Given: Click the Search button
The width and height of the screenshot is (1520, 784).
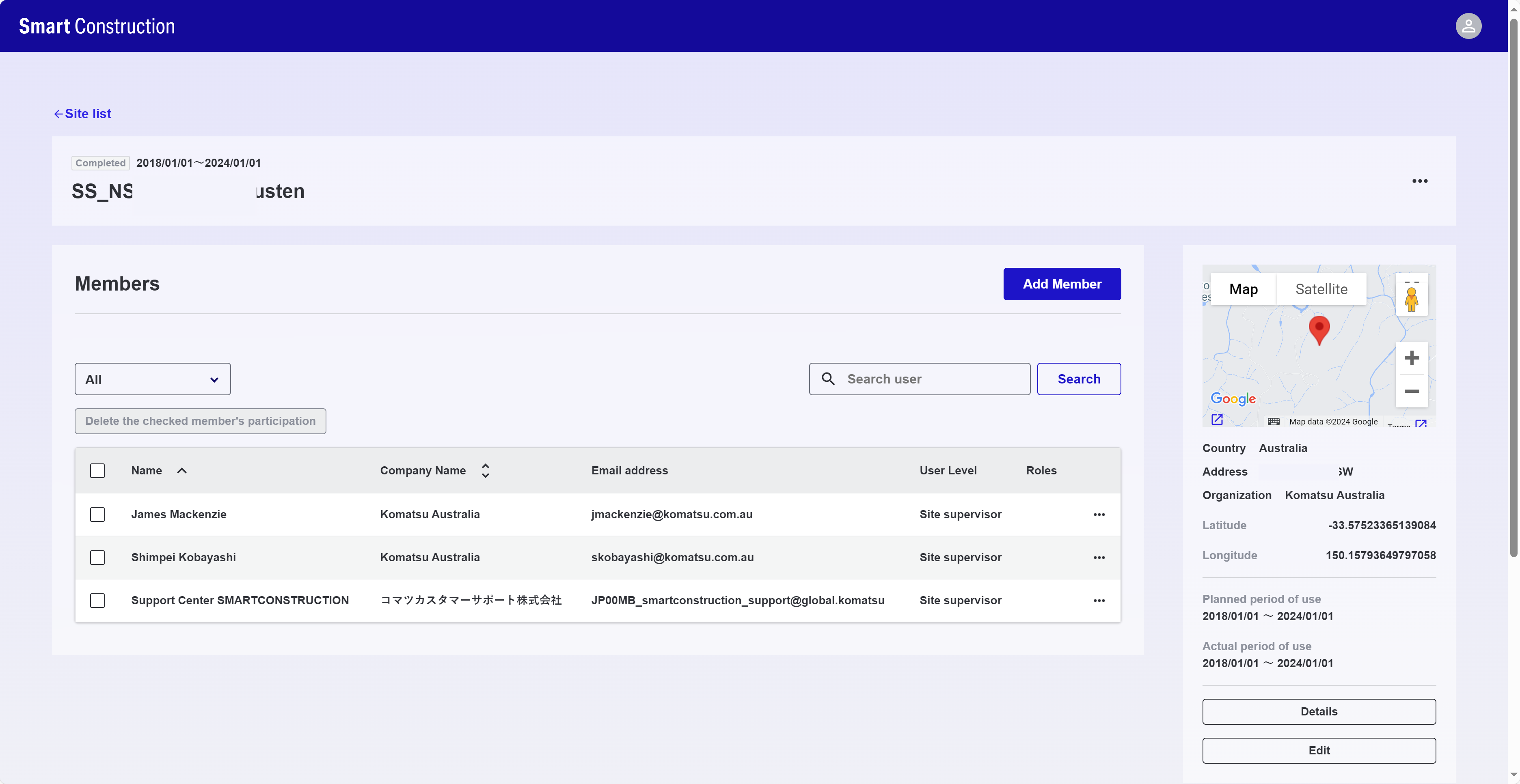Looking at the screenshot, I should click(1079, 379).
